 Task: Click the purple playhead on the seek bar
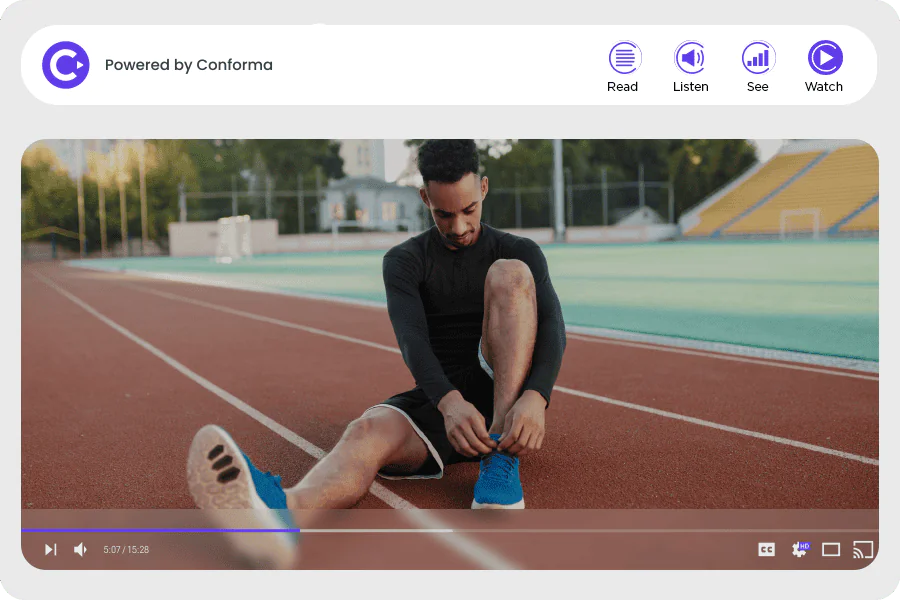click(x=297, y=530)
